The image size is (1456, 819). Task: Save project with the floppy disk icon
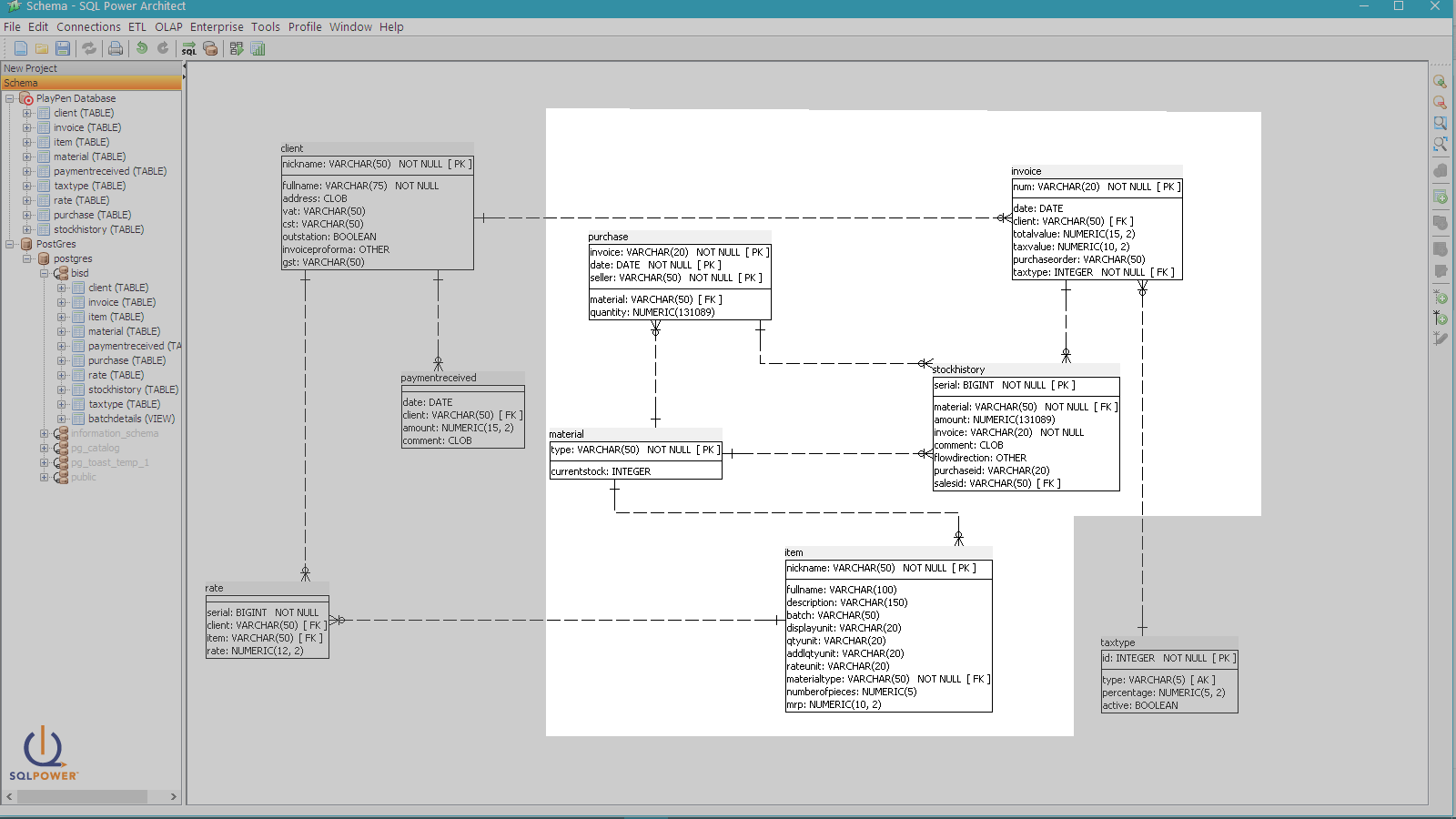click(63, 48)
